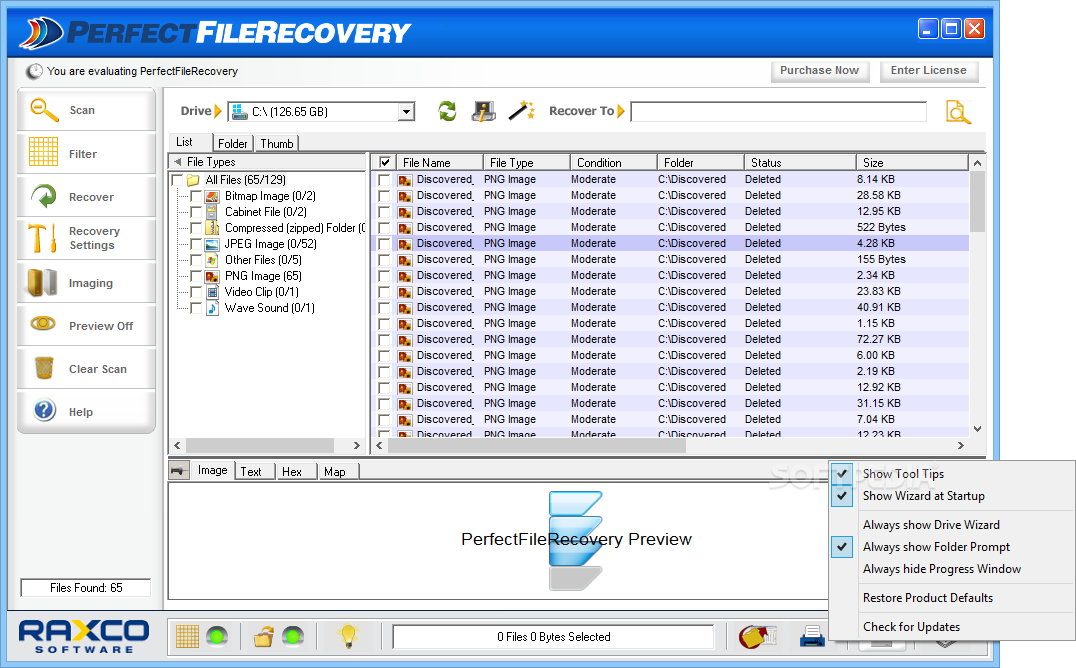Click the Wave Sound file type icon

[213, 308]
